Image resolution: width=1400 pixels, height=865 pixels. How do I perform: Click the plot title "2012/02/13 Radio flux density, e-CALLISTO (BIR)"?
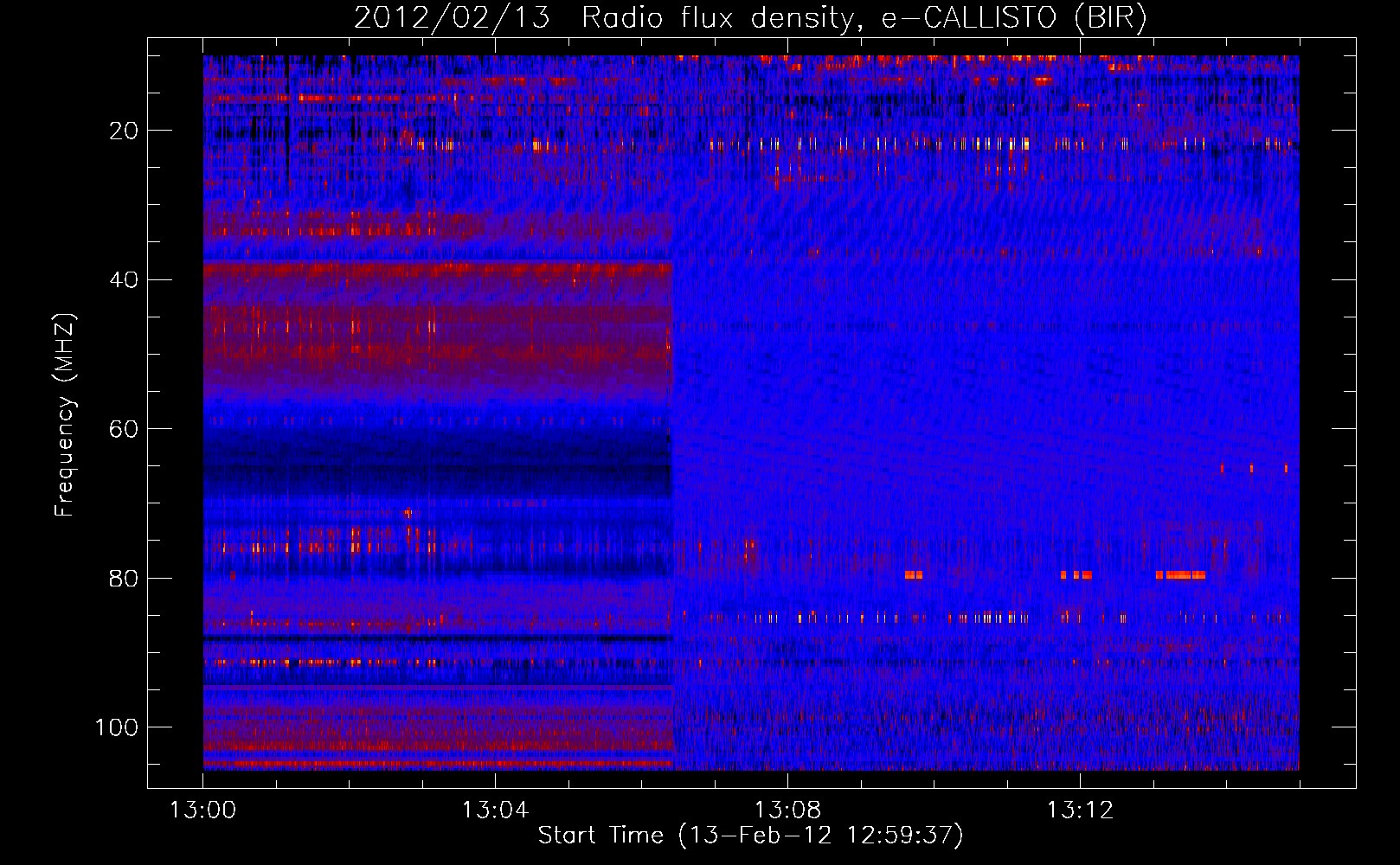click(750, 17)
